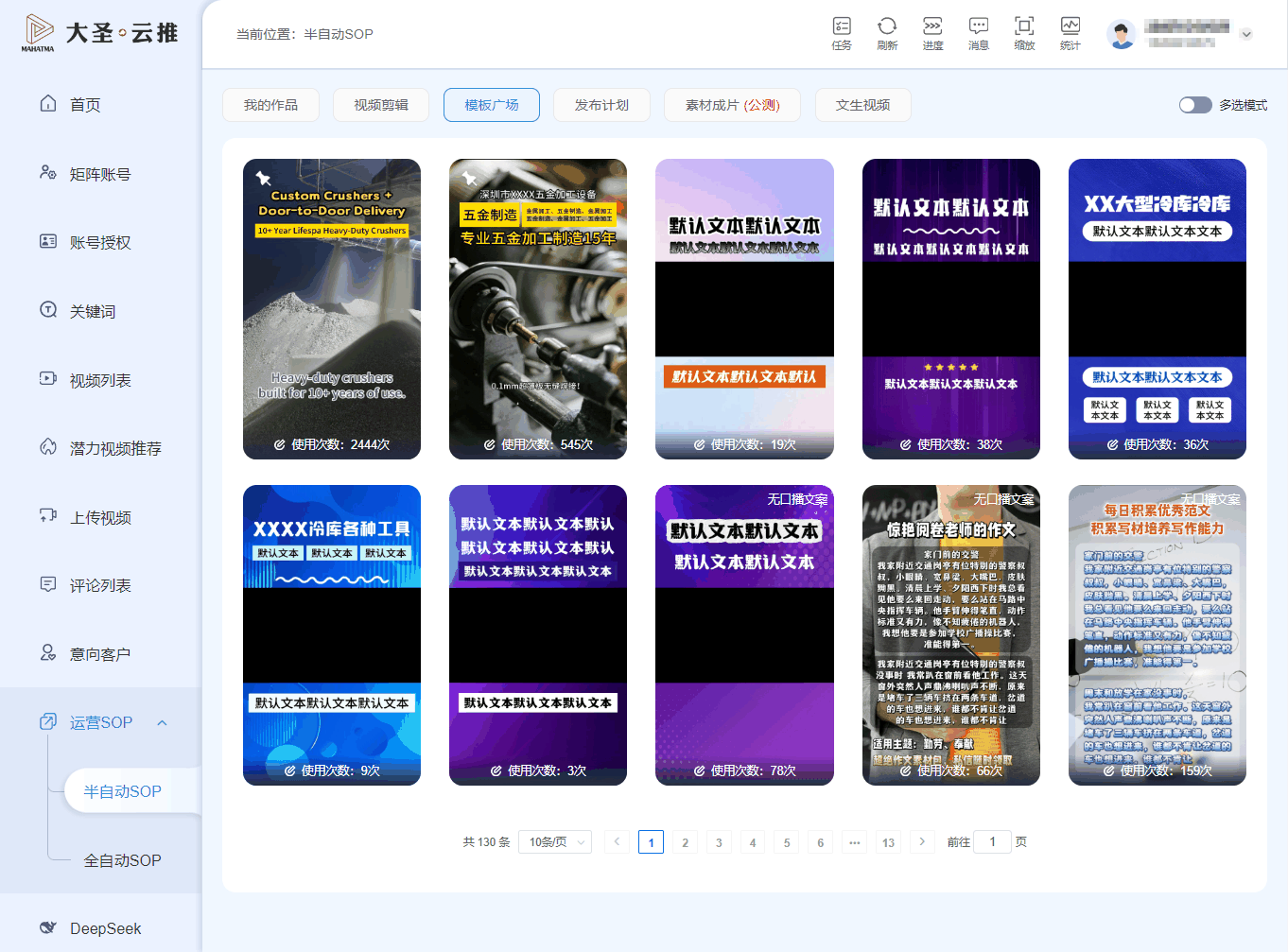Select the 全自动SOP sidebar item

coord(122,860)
